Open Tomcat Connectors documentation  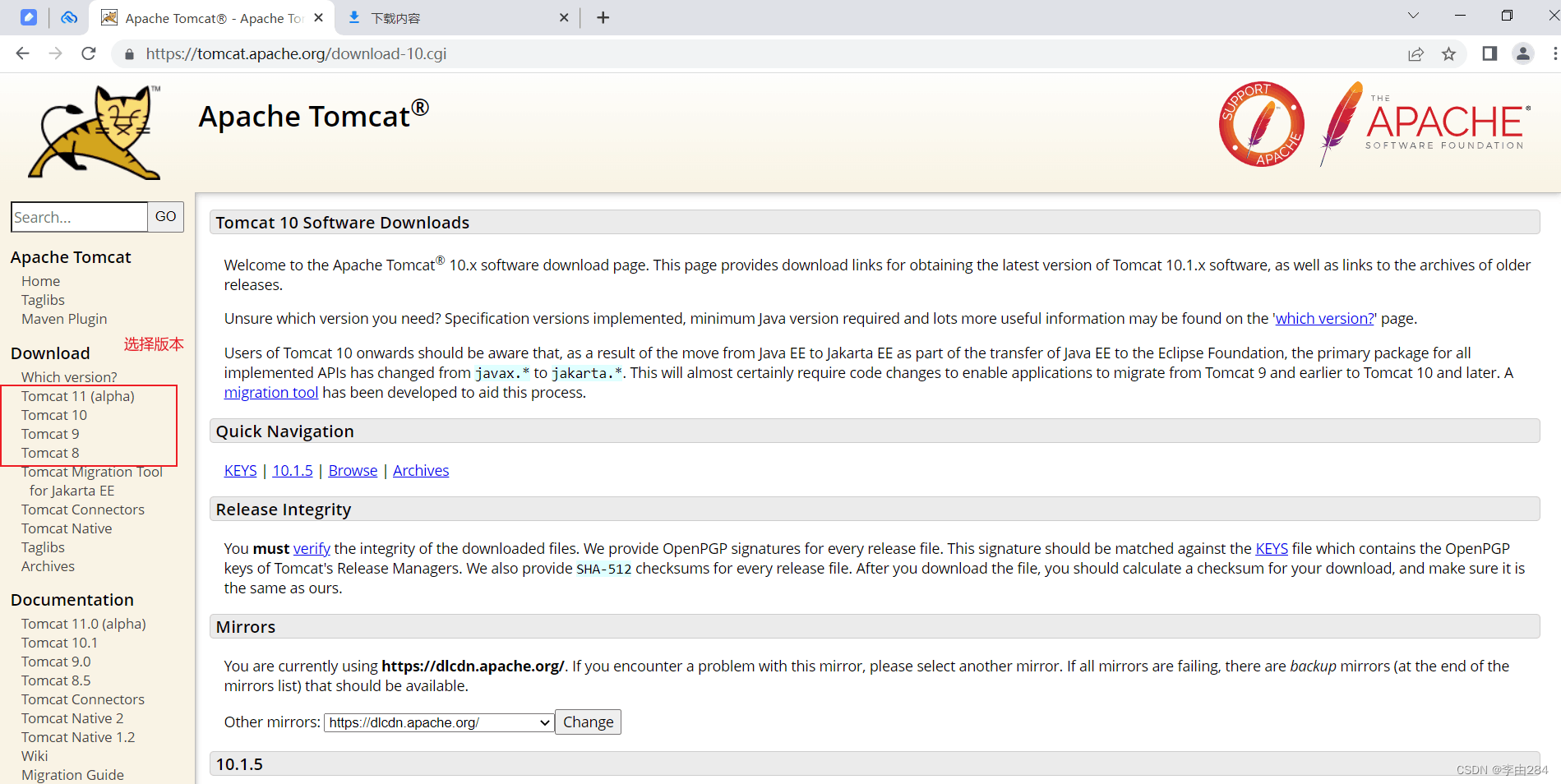[x=83, y=699]
